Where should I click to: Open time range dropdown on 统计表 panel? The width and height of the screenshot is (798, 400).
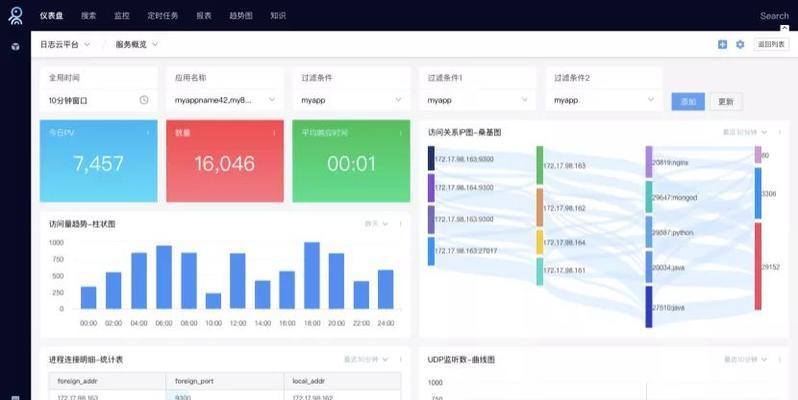366,359
